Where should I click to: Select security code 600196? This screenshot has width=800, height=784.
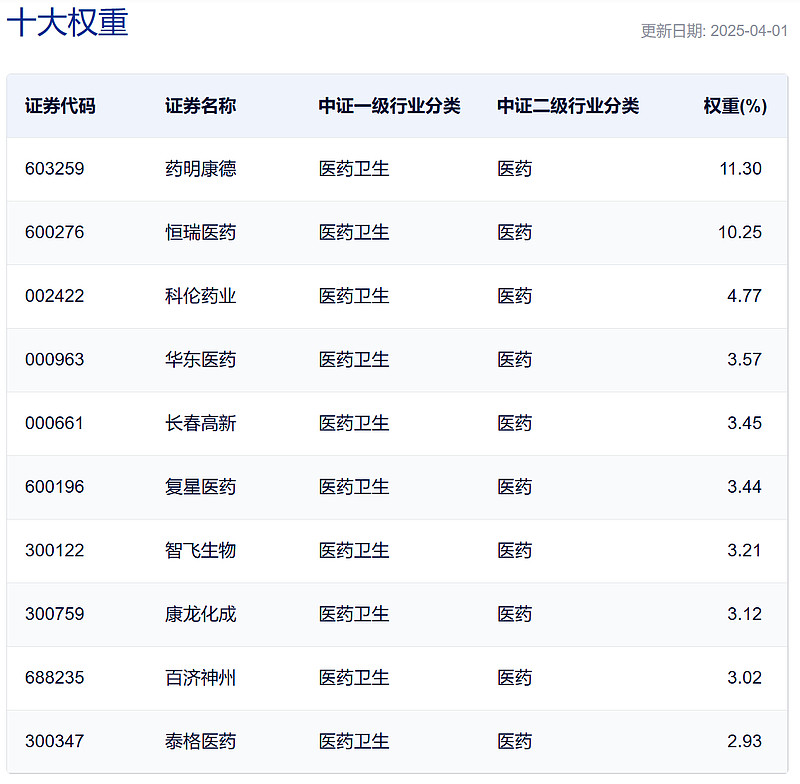coord(55,487)
